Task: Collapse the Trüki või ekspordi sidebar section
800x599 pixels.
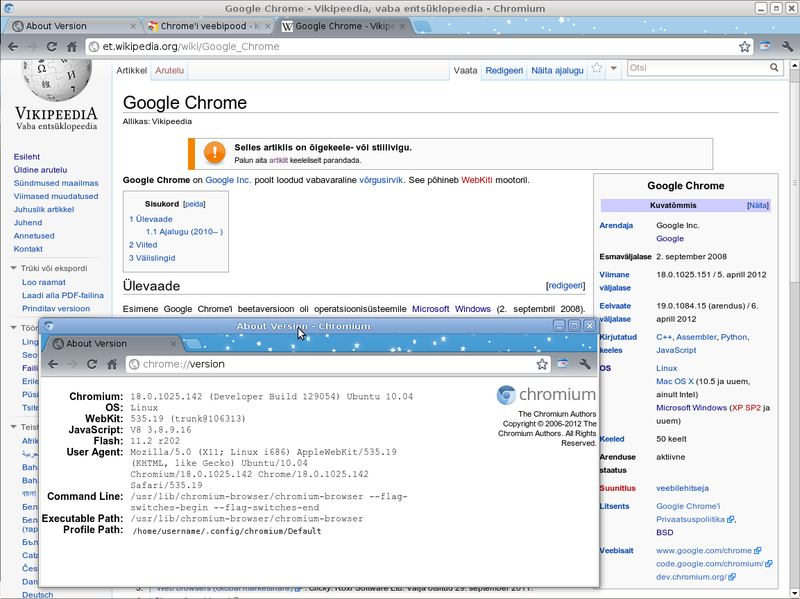Action: 14,268
